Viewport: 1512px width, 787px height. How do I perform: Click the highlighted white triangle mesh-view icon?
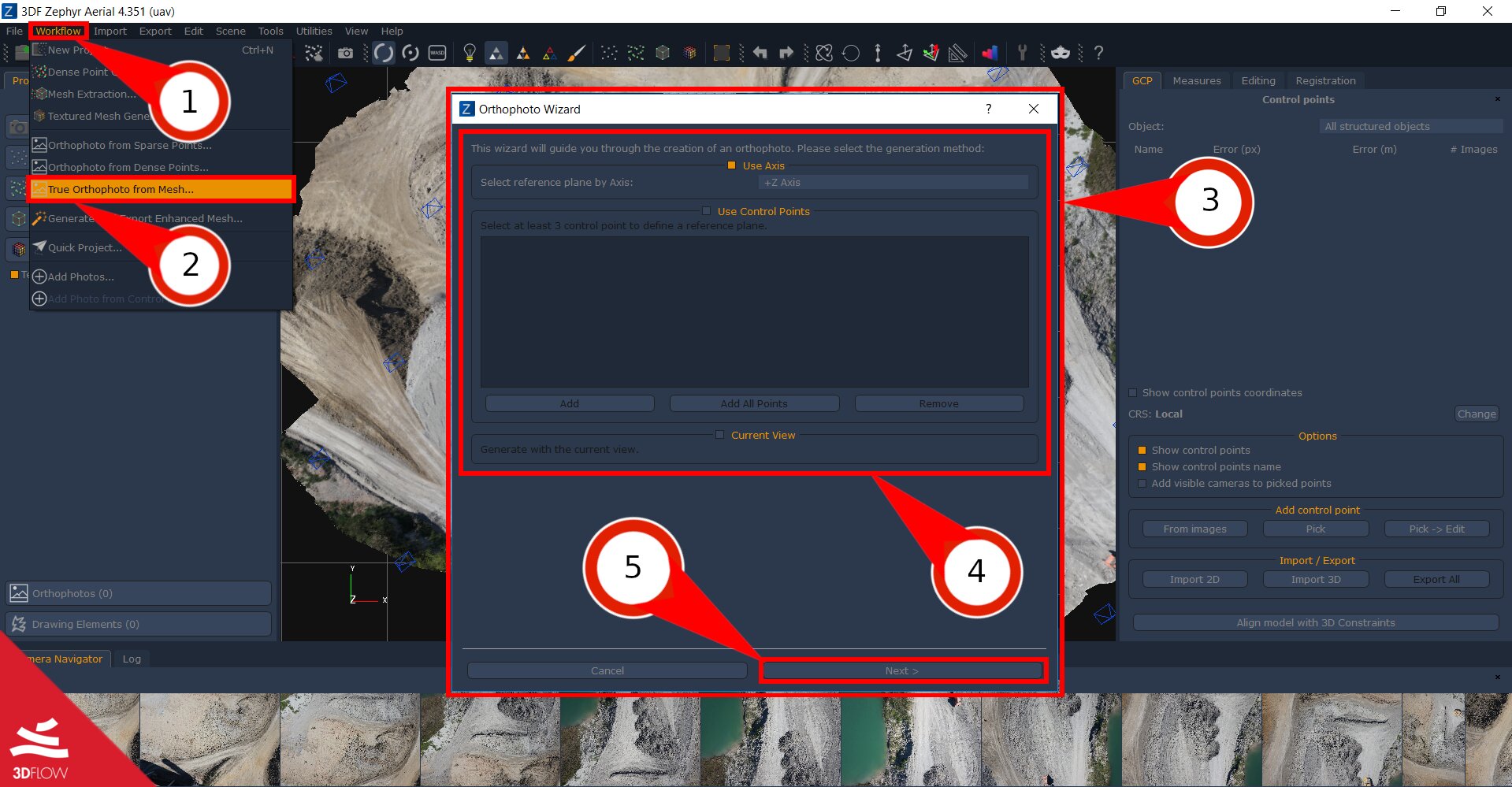(x=496, y=53)
